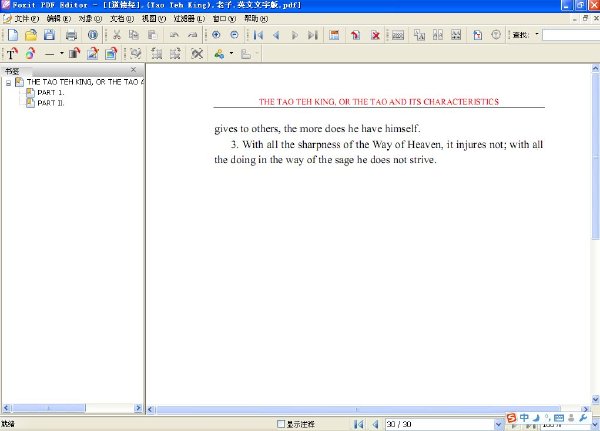
Task: Click the page with red T icon
Action: tap(477, 35)
